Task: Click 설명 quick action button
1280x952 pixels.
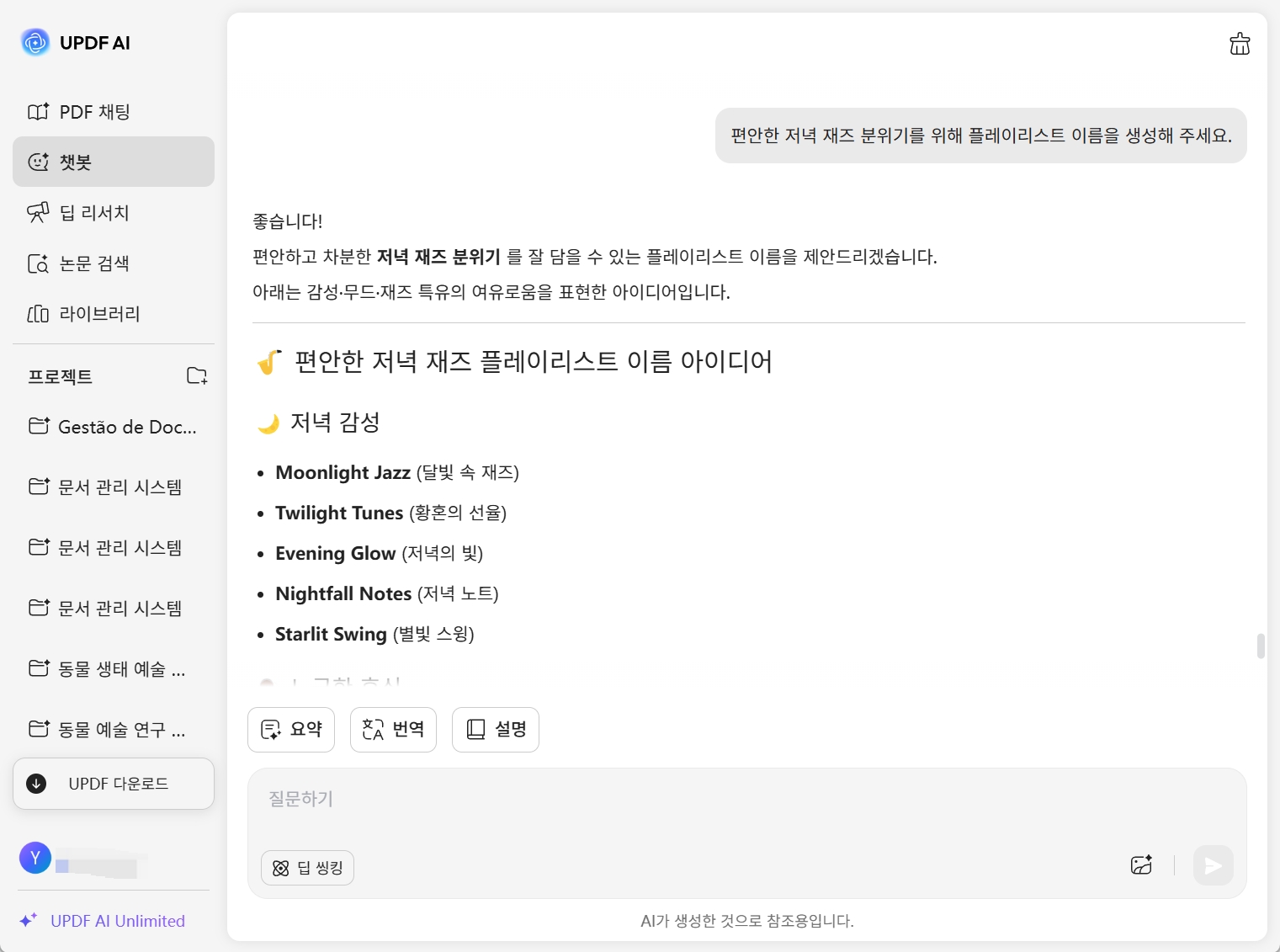Action: [496, 729]
